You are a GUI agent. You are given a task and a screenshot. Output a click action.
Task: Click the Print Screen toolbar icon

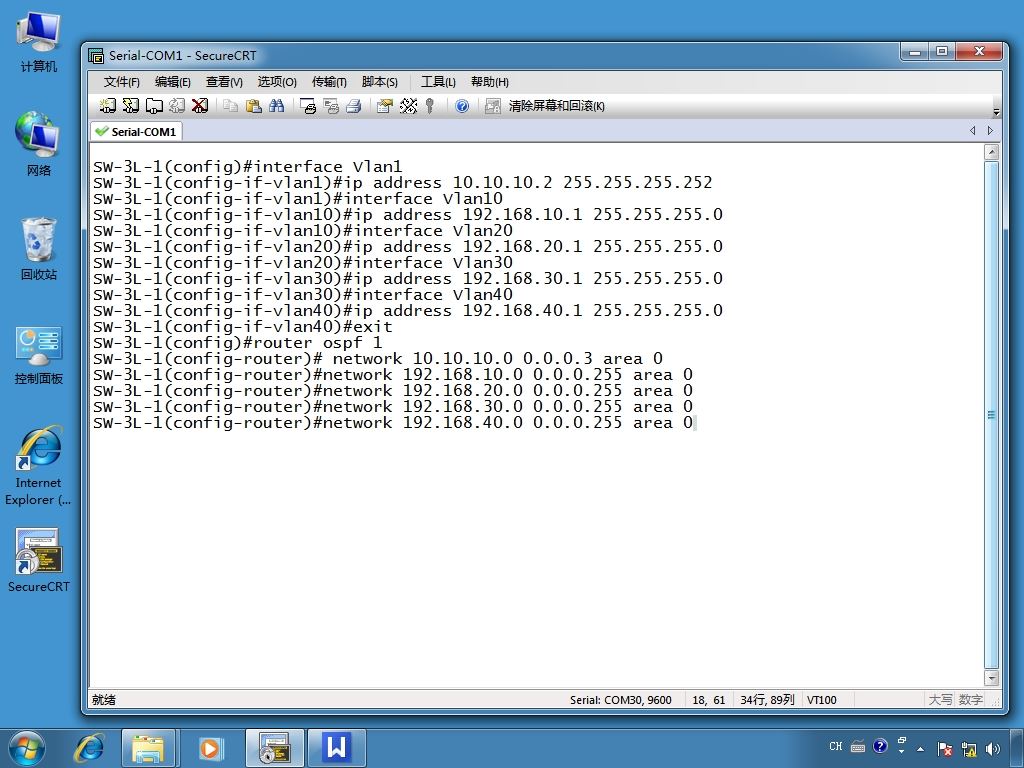[308, 106]
